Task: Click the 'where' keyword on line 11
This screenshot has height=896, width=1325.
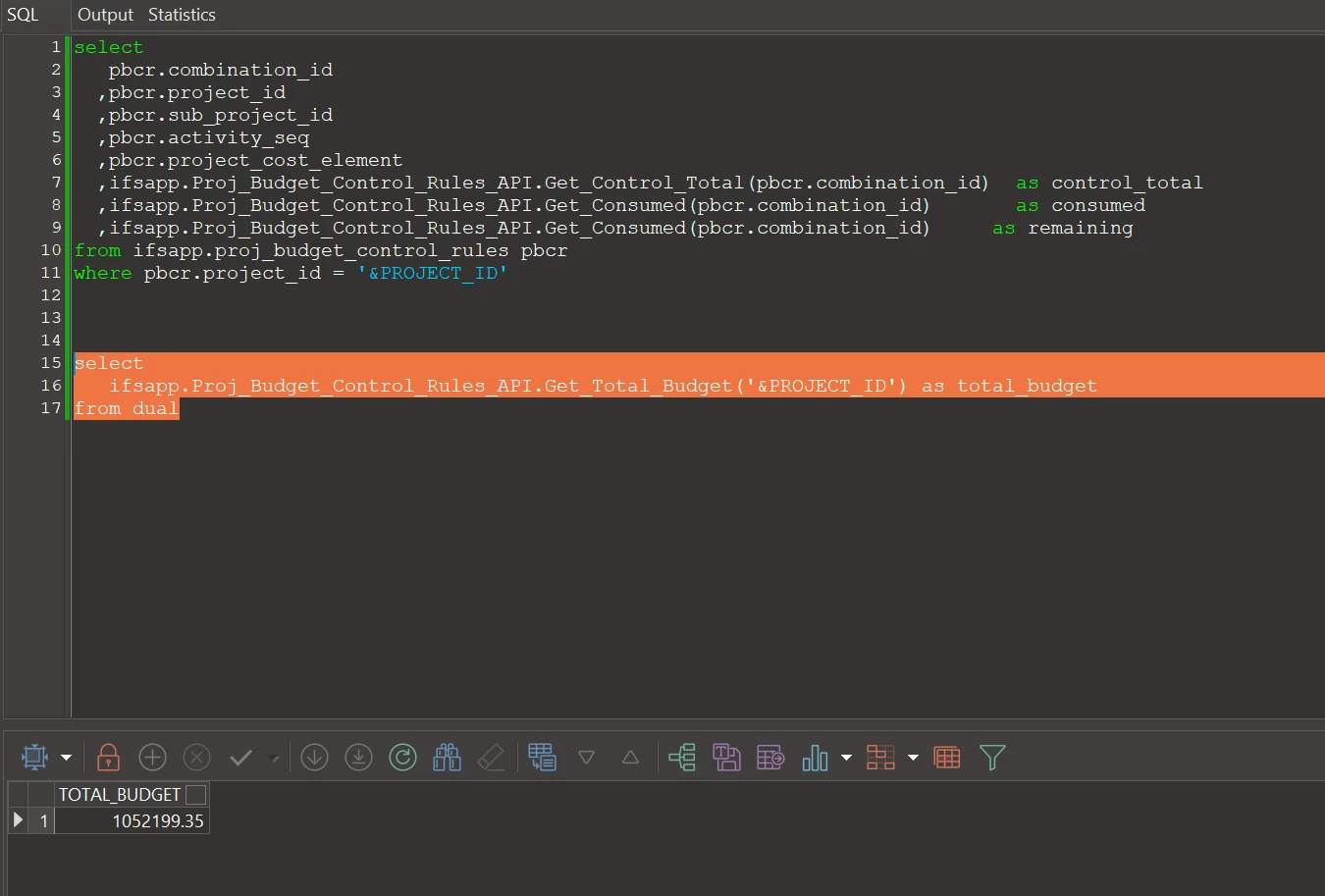Action: tap(103, 273)
